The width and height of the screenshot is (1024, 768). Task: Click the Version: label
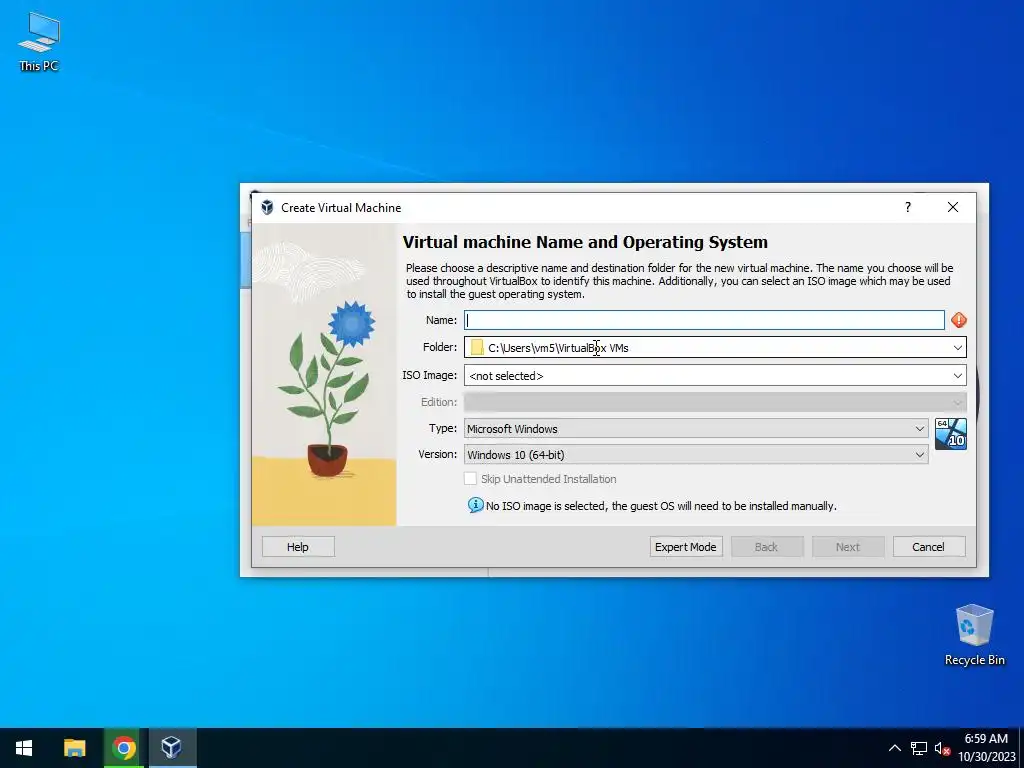tap(438, 454)
